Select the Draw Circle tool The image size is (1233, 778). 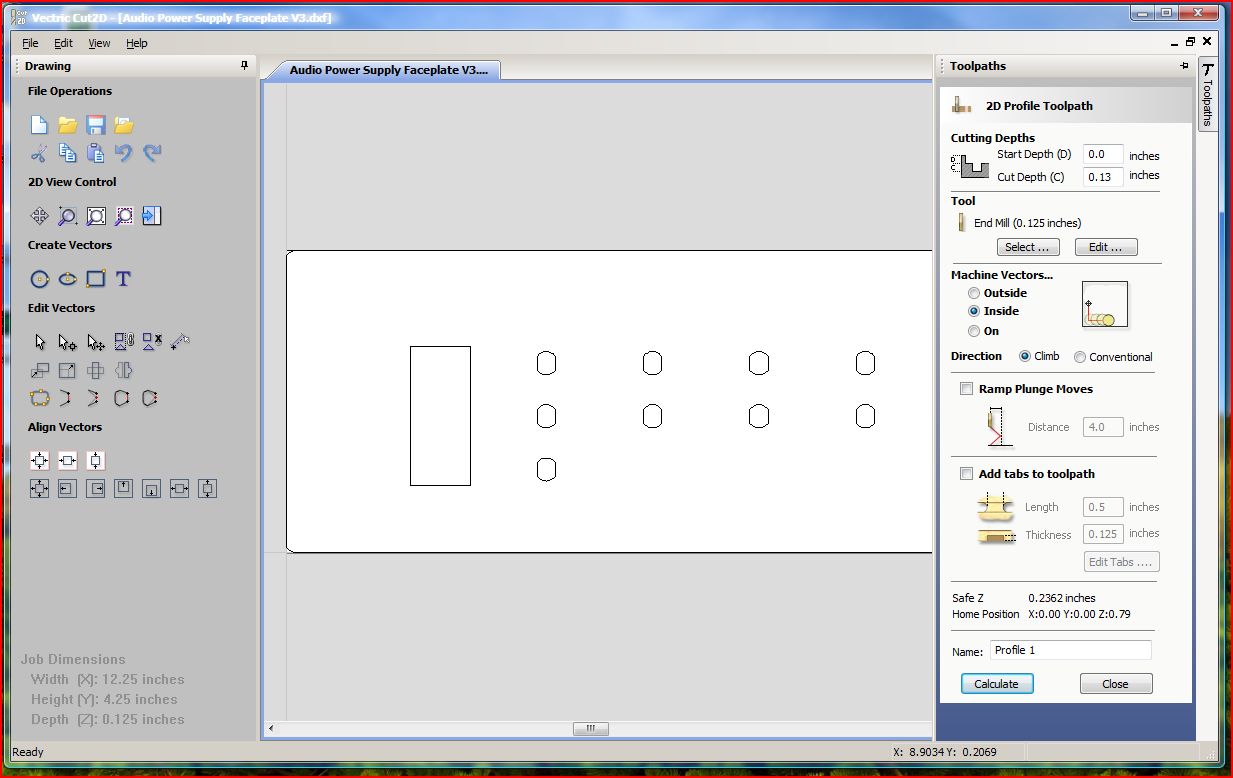[x=39, y=279]
